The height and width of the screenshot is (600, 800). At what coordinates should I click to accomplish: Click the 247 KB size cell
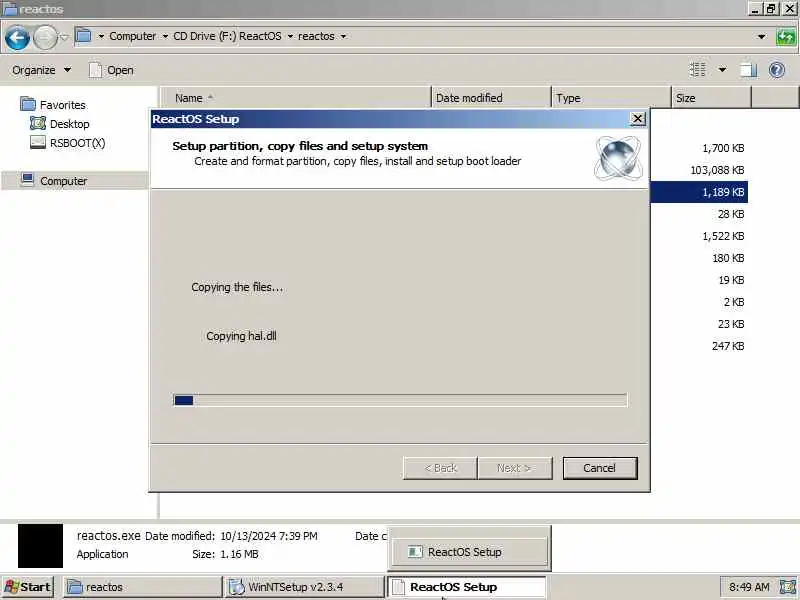point(728,346)
